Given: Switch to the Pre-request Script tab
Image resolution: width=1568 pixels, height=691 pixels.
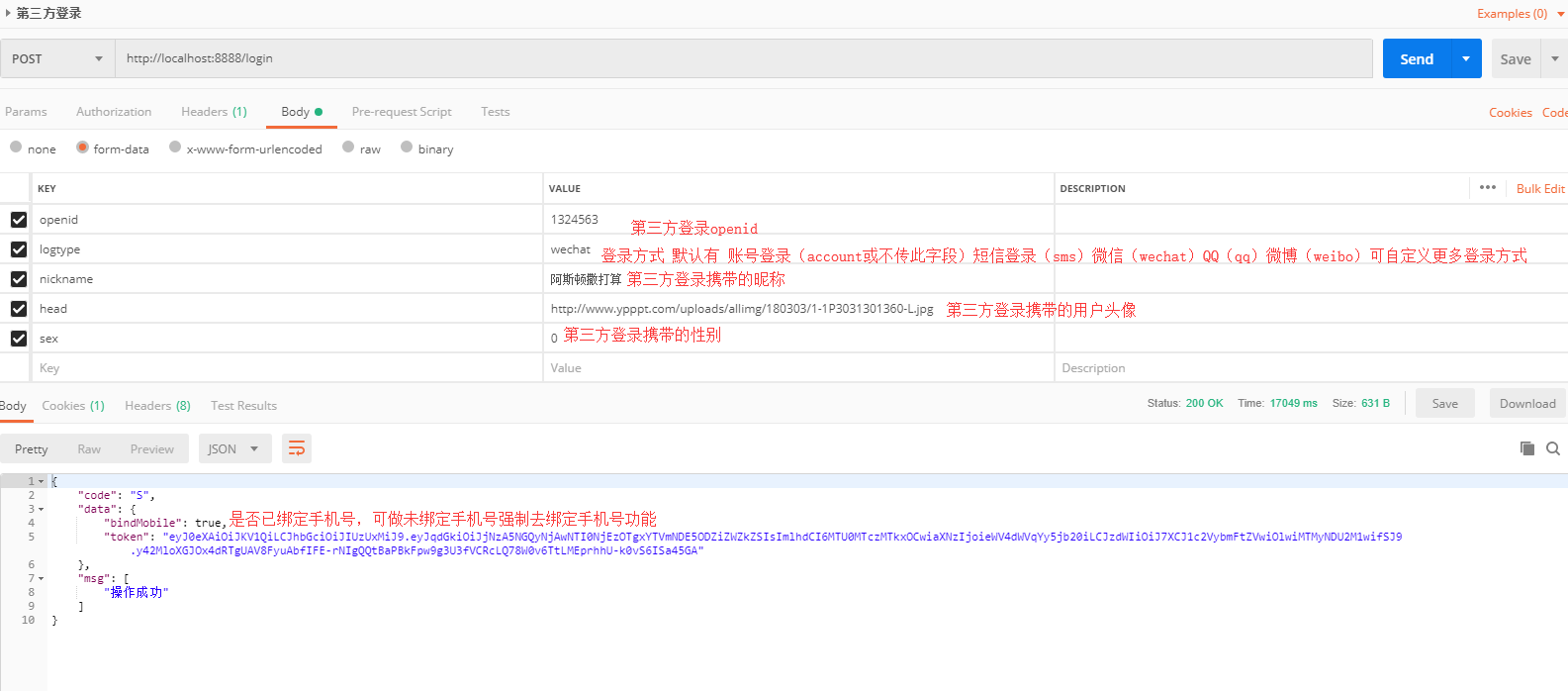Looking at the screenshot, I should 401,112.
